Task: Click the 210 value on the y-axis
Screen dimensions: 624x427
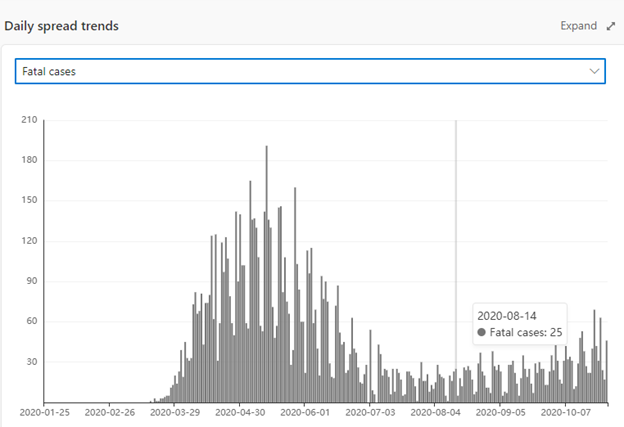Action: click(29, 121)
